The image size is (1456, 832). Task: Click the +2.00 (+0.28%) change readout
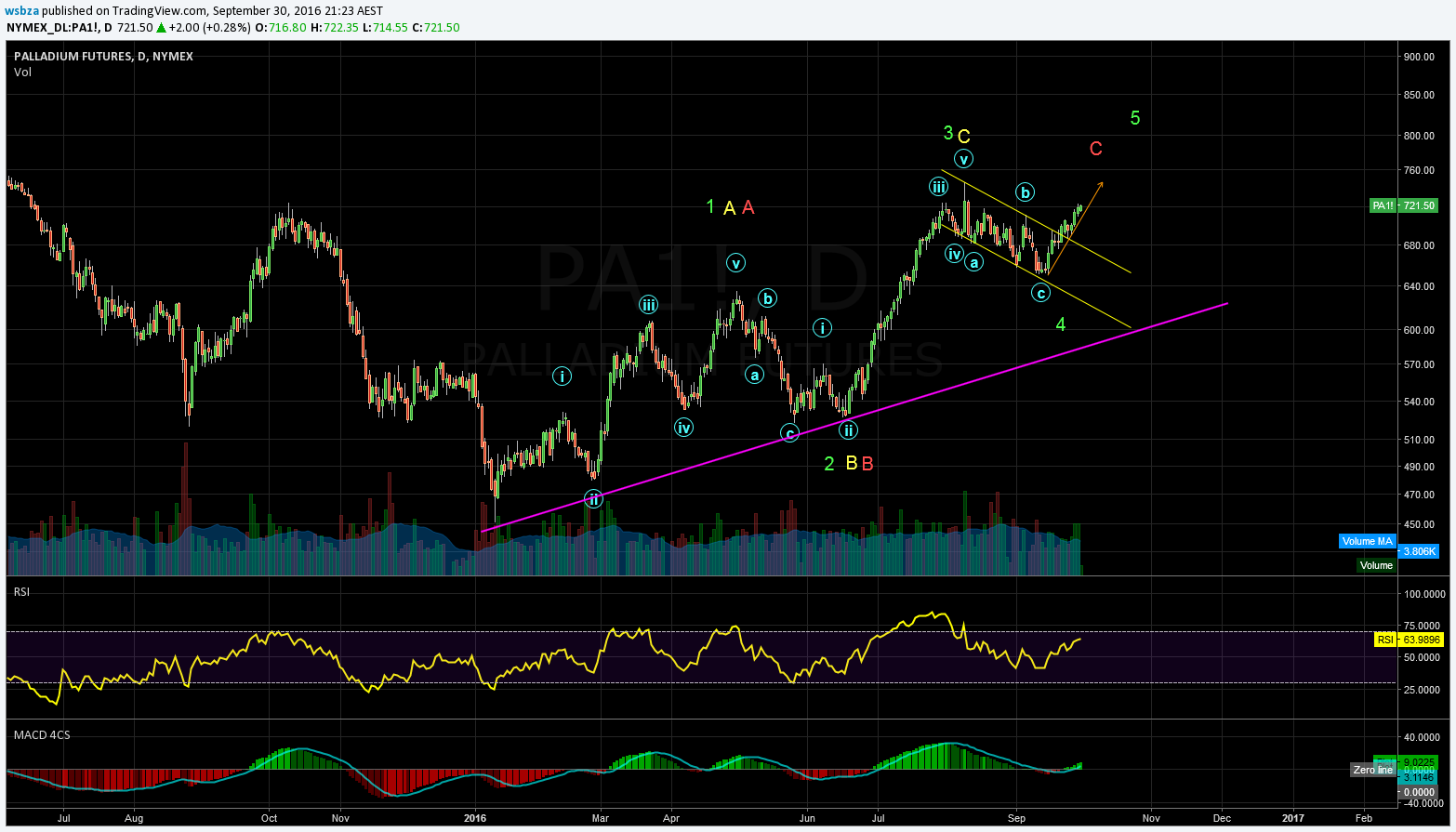tap(209, 27)
